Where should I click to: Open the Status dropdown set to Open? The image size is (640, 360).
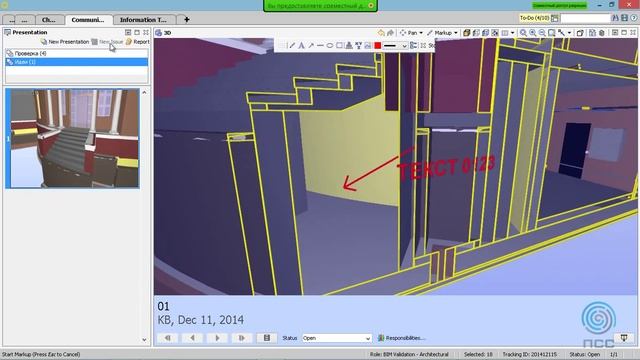[x=337, y=338]
